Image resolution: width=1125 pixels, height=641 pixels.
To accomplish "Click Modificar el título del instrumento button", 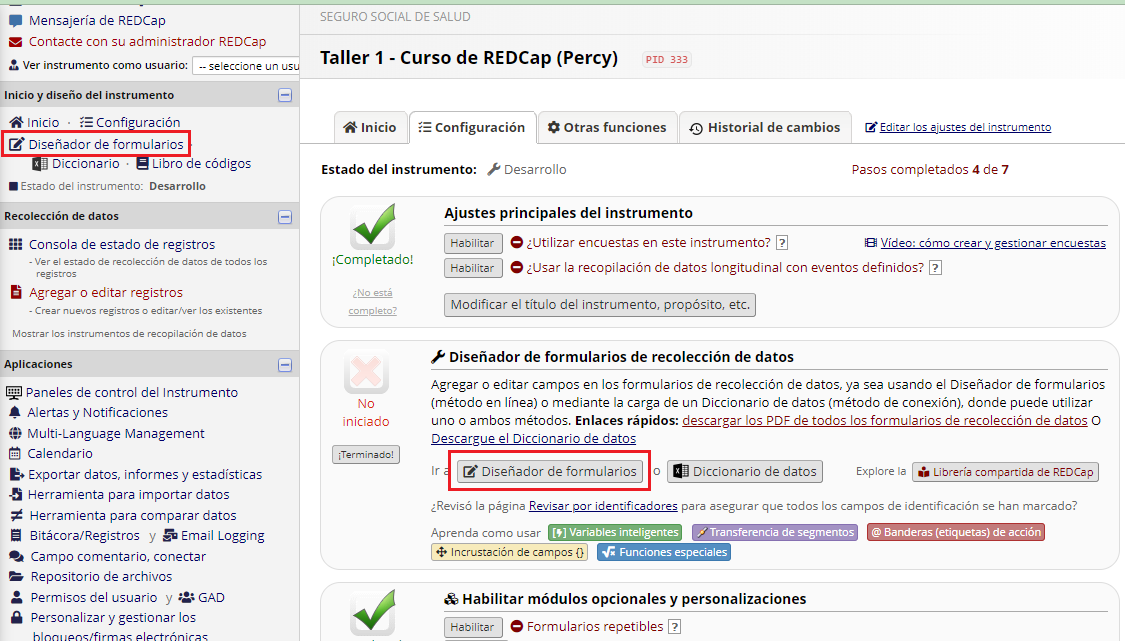I will pos(600,305).
